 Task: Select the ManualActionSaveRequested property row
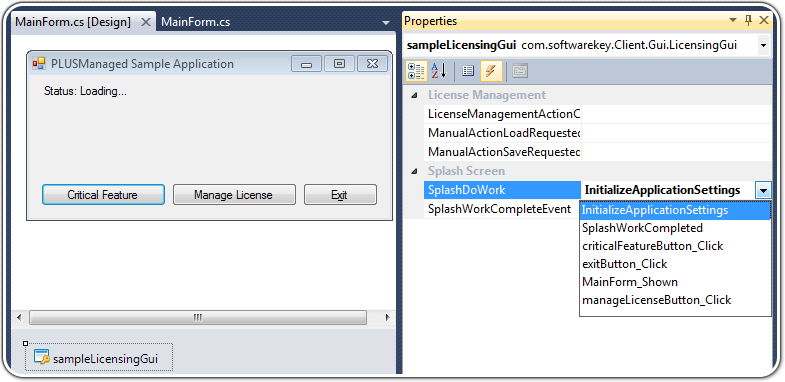[502, 152]
